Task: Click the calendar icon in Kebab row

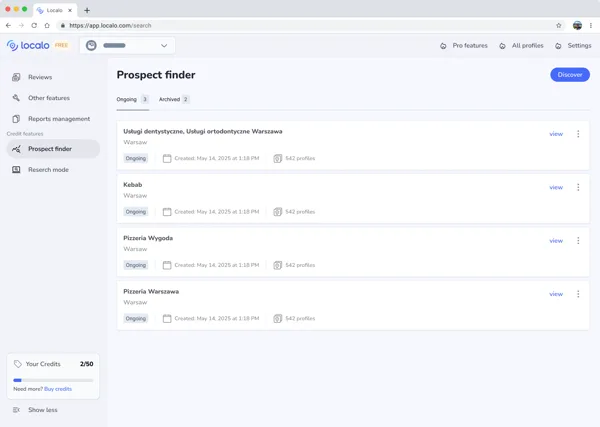Action: [167, 212]
